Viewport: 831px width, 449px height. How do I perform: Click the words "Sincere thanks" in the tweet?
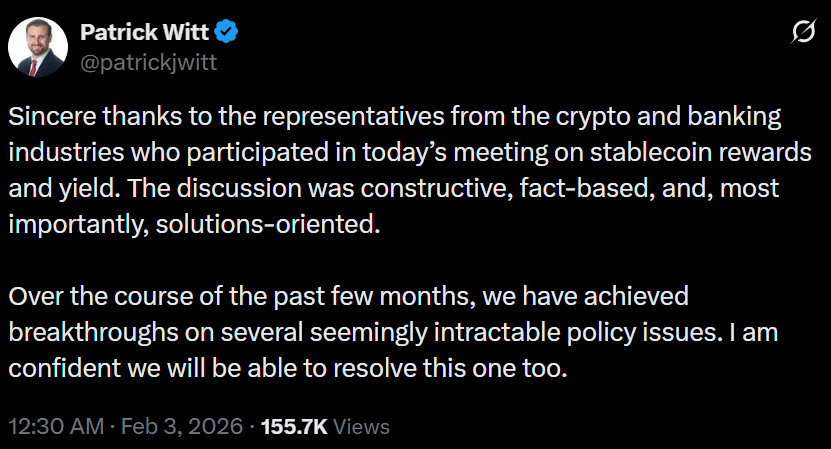click(x=77, y=115)
